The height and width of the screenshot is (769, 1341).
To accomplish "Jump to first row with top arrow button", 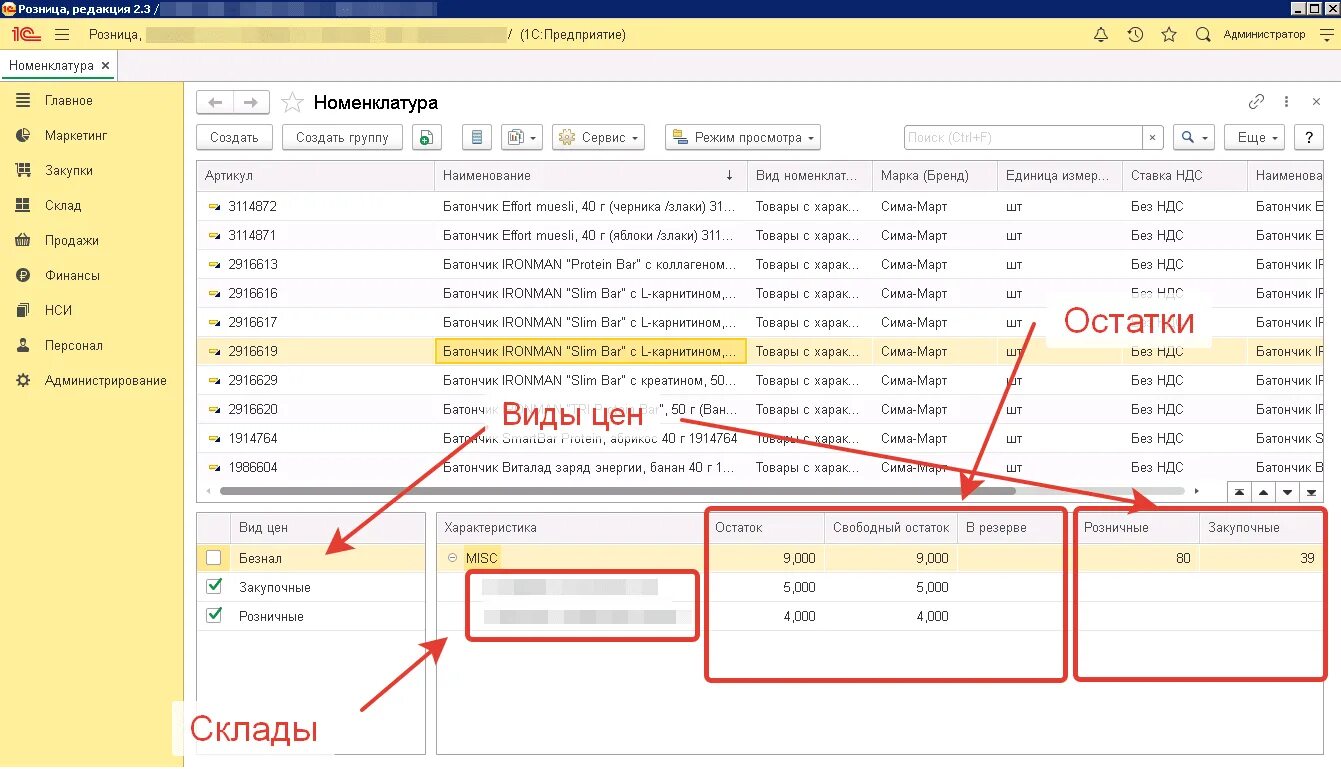I will pos(1240,492).
